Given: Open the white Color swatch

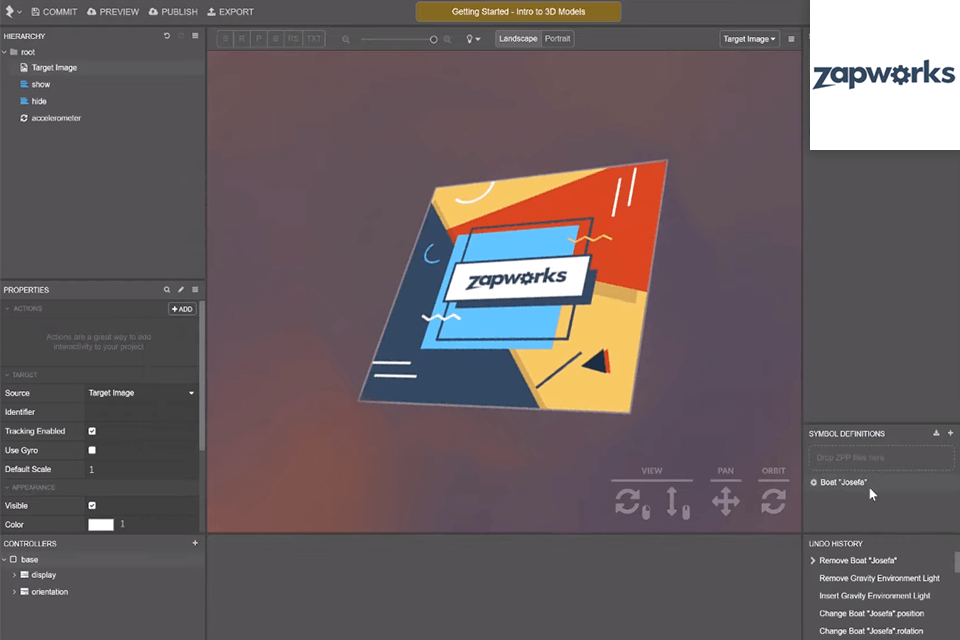Looking at the screenshot, I should pos(101,525).
